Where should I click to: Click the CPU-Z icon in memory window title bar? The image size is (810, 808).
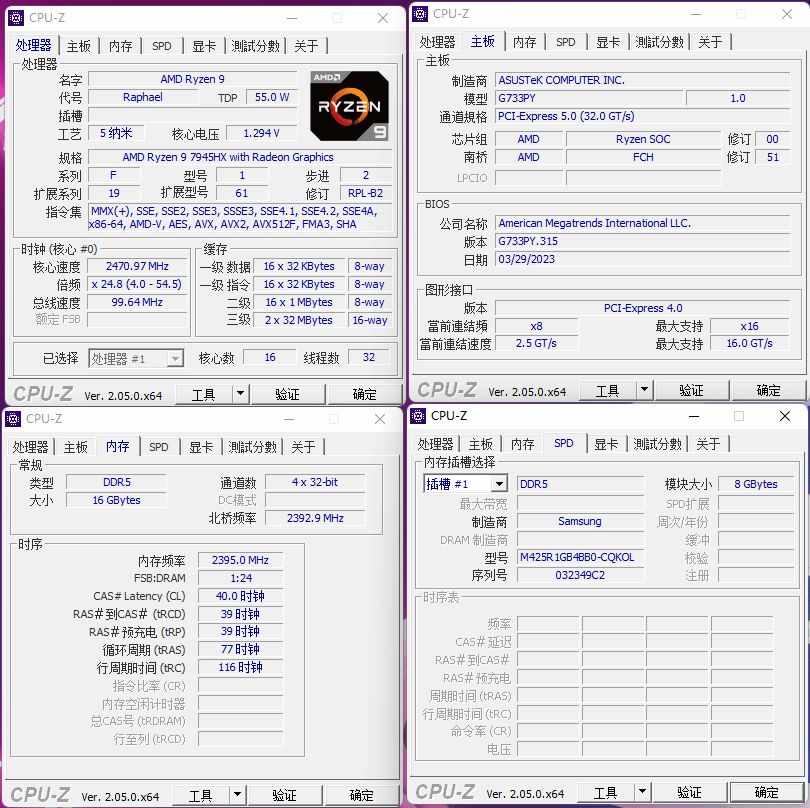point(13,418)
